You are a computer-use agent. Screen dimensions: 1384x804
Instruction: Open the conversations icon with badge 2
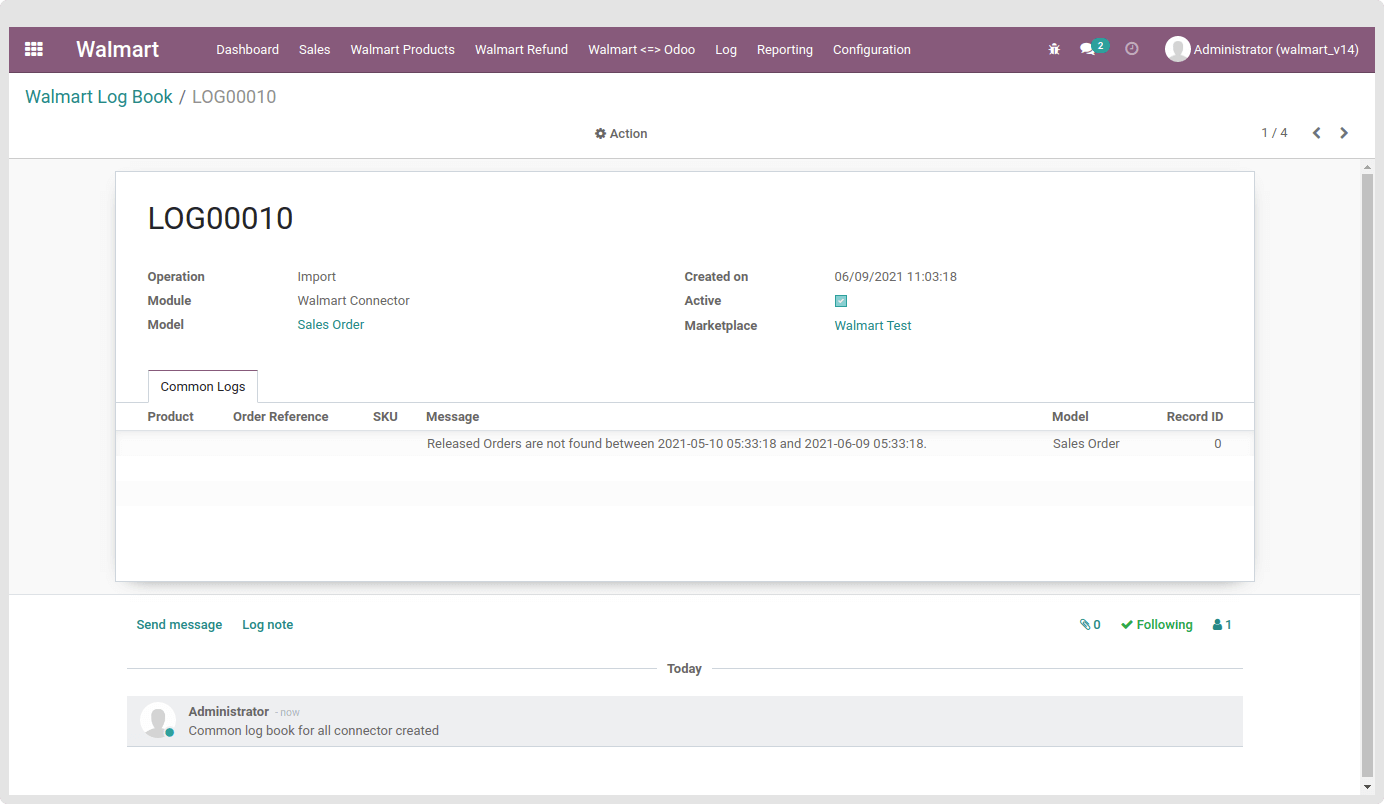pos(1092,48)
